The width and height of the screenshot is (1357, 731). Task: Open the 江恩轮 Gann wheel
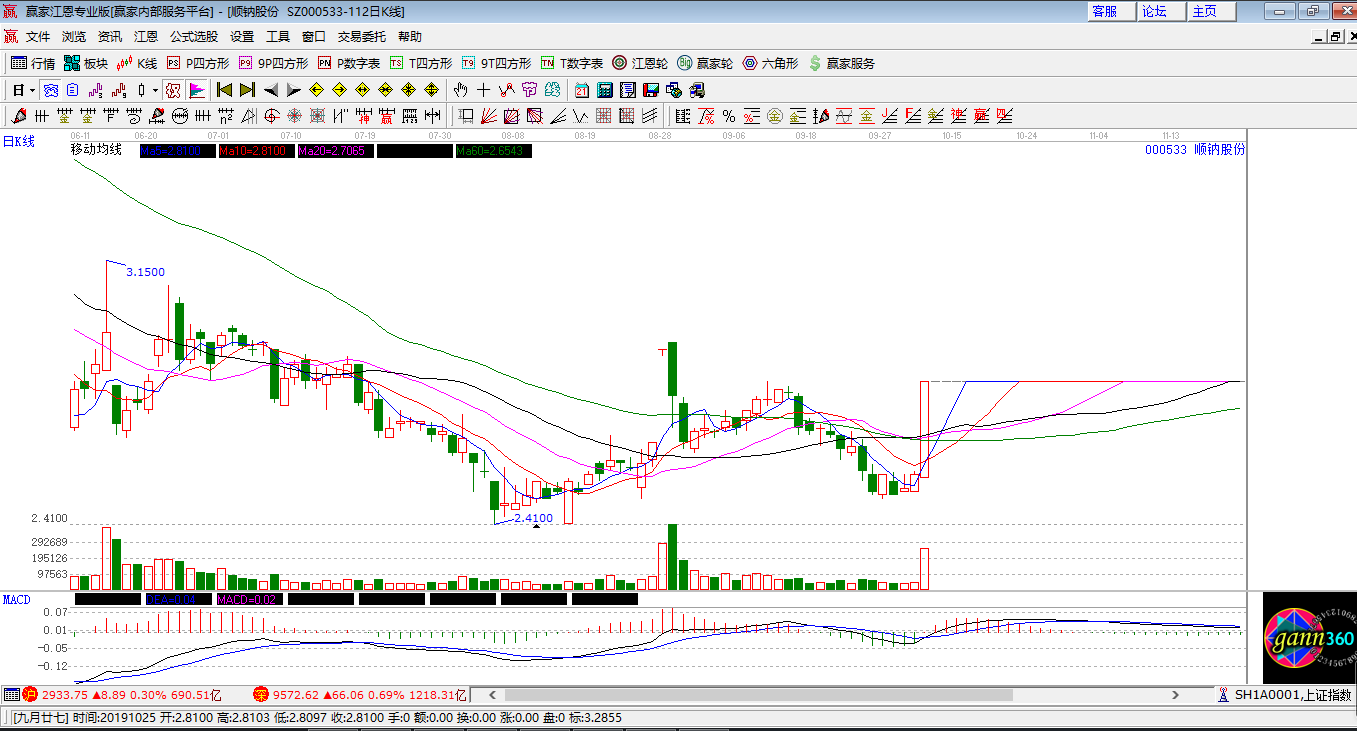click(x=640, y=63)
